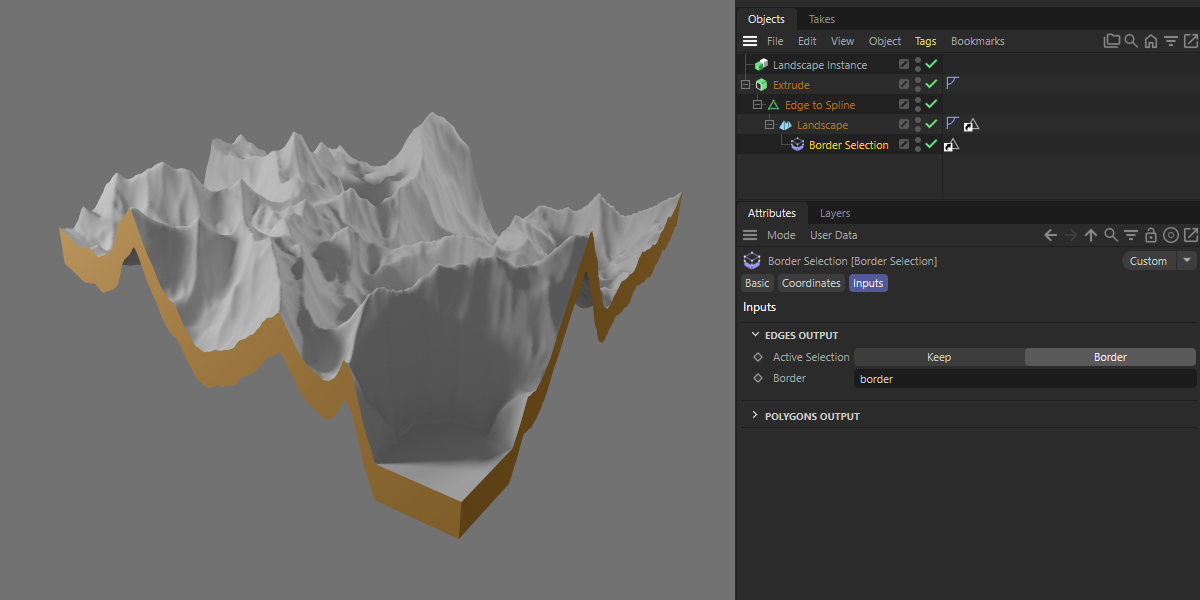Image resolution: width=1200 pixels, height=600 pixels.
Task: Toggle the green enable checkmark for Edge to Spline
Action: [931, 104]
